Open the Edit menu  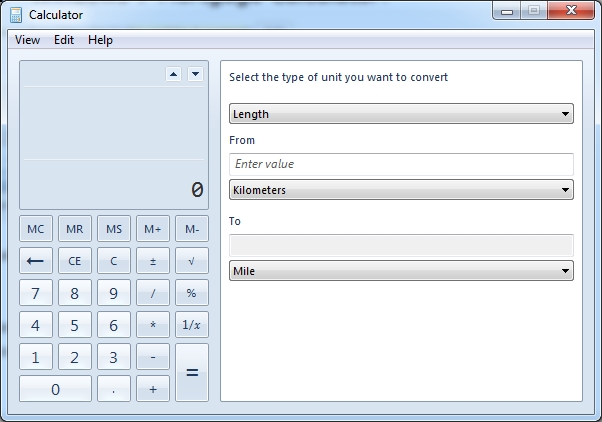[x=64, y=40]
